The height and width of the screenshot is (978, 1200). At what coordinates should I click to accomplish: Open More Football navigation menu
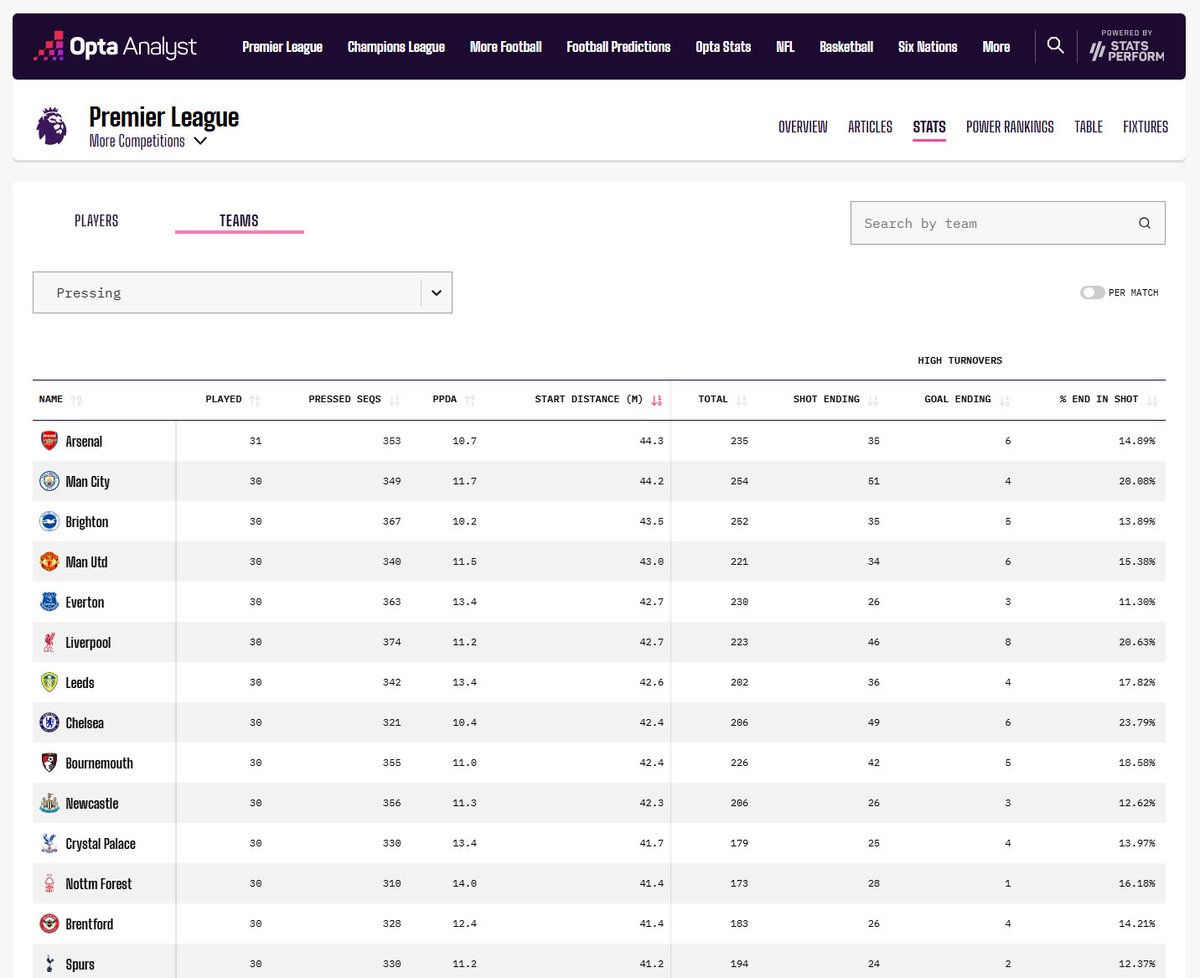tap(506, 46)
